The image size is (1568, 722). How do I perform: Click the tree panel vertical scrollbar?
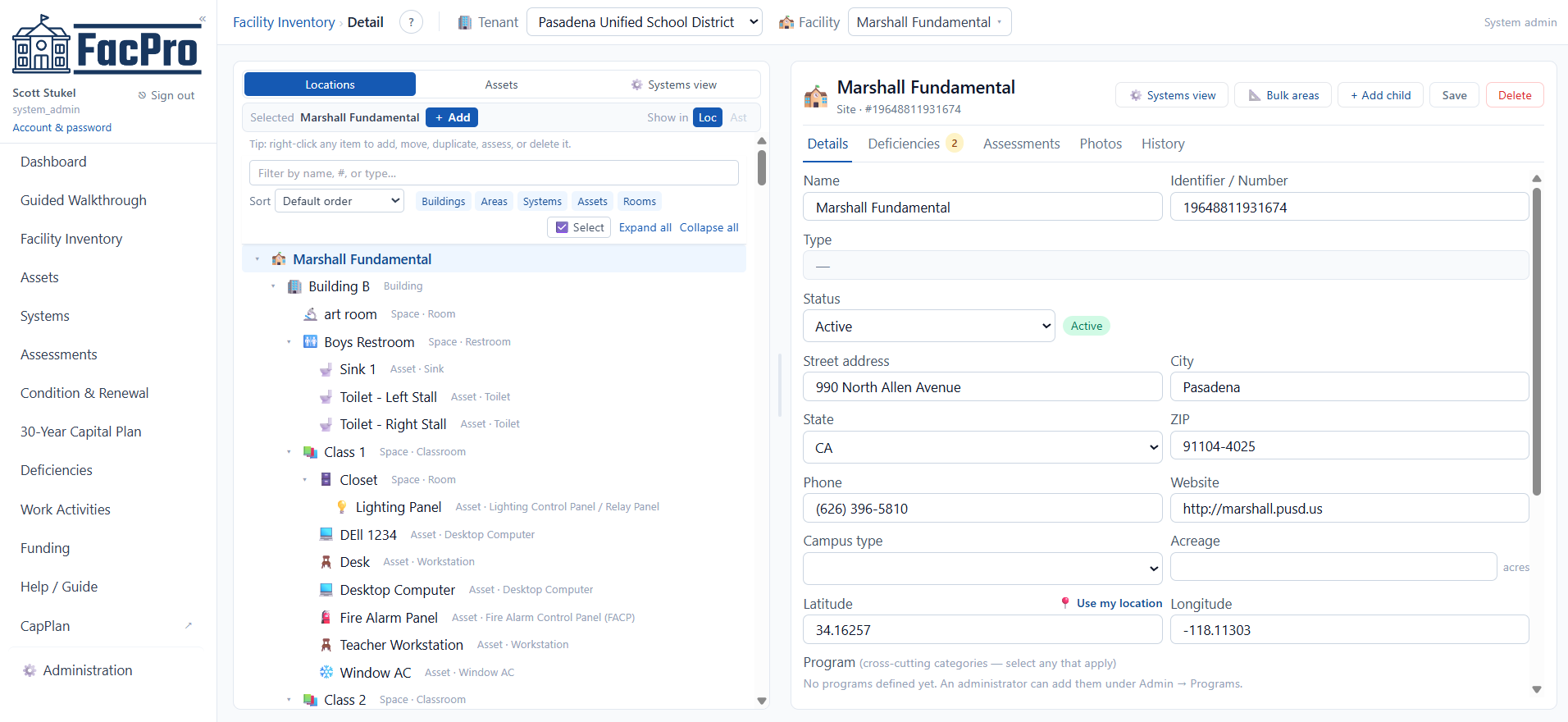click(762, 167)
